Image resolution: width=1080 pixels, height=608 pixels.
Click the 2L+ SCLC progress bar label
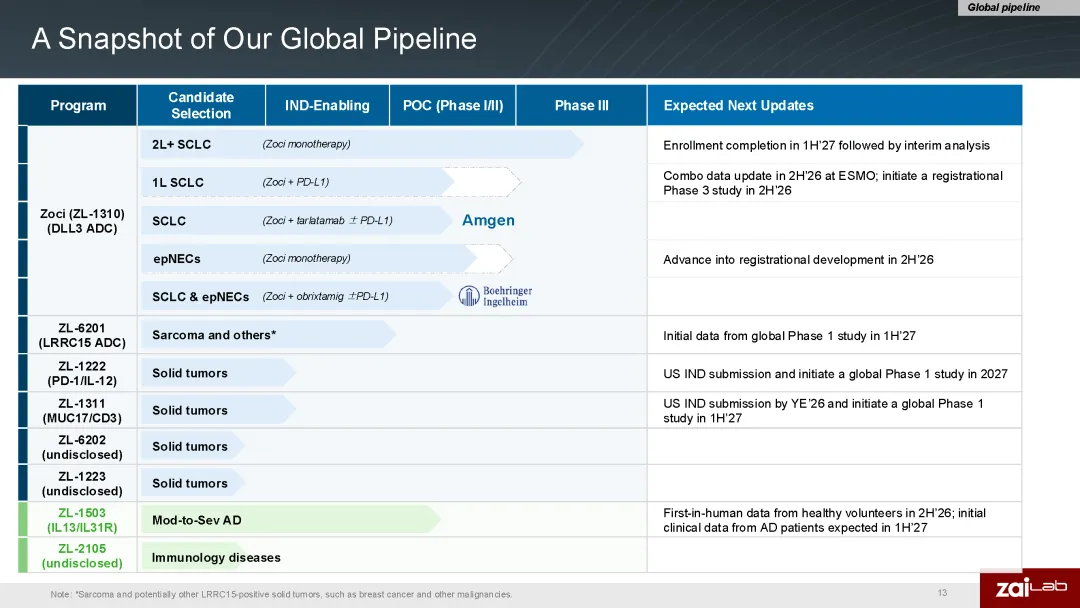point(181,145)
